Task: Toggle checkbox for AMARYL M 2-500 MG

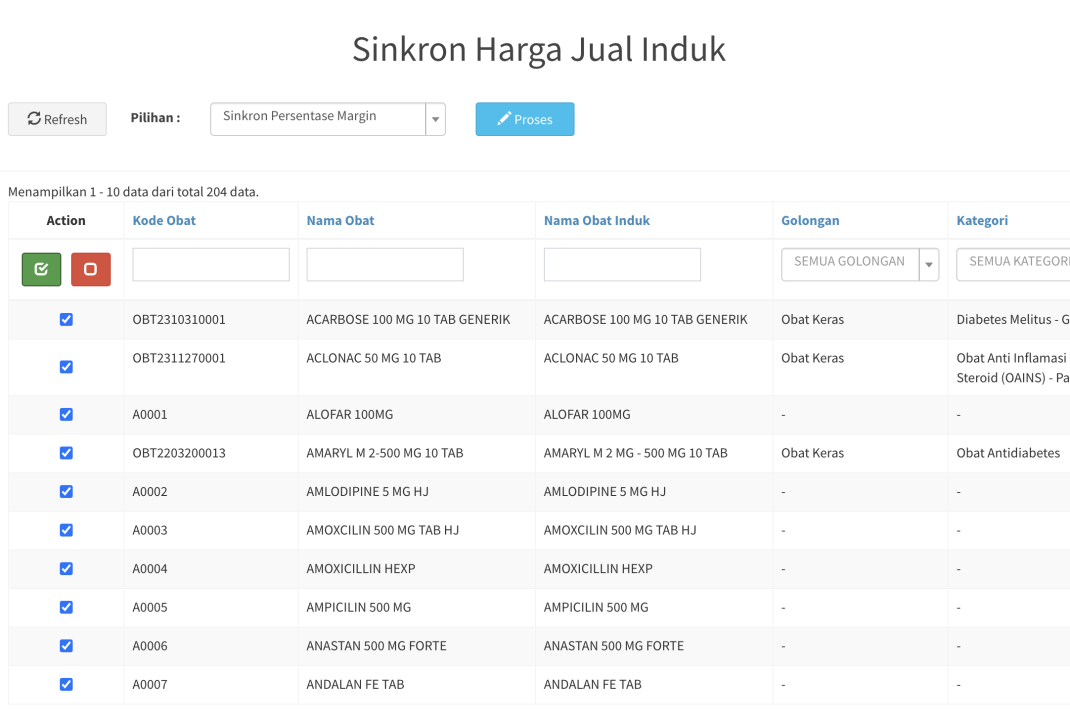Action: [66, 453]
